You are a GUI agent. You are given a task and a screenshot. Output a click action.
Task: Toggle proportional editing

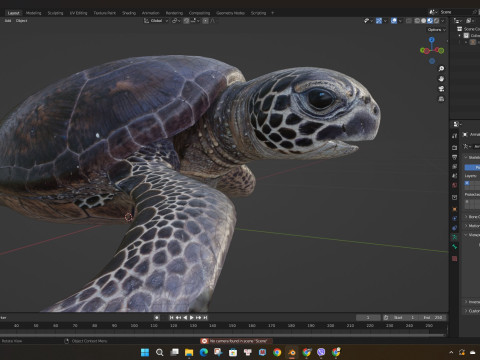coord(205,21)
